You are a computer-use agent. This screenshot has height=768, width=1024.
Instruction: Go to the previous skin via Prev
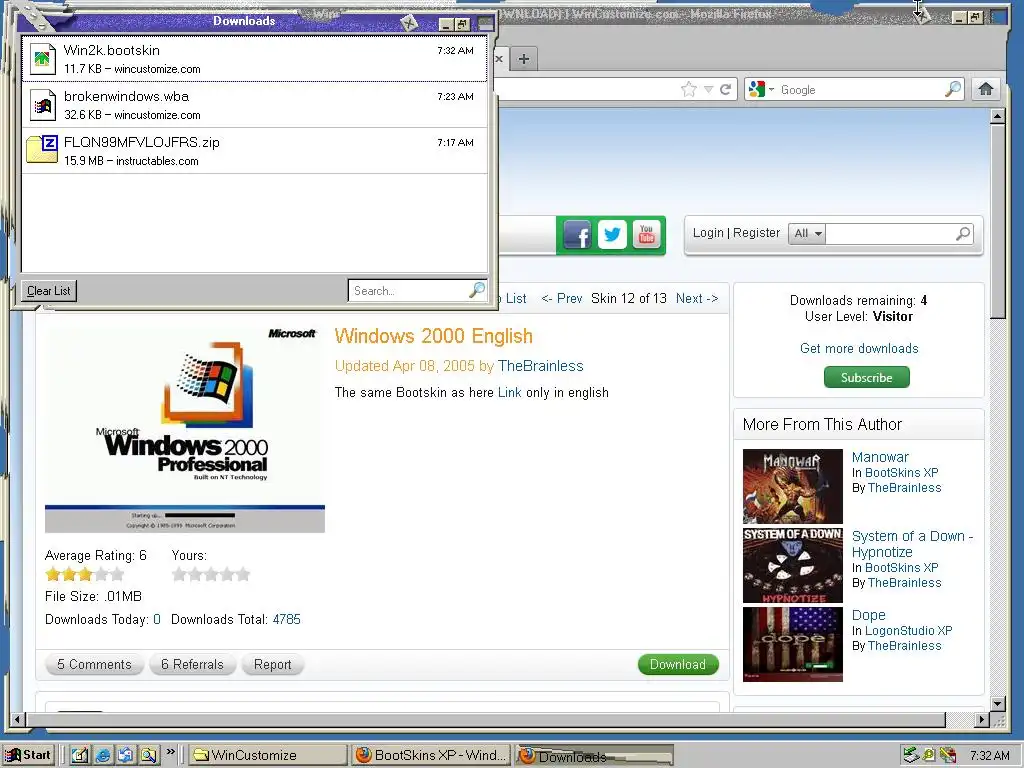click(562, 298)
